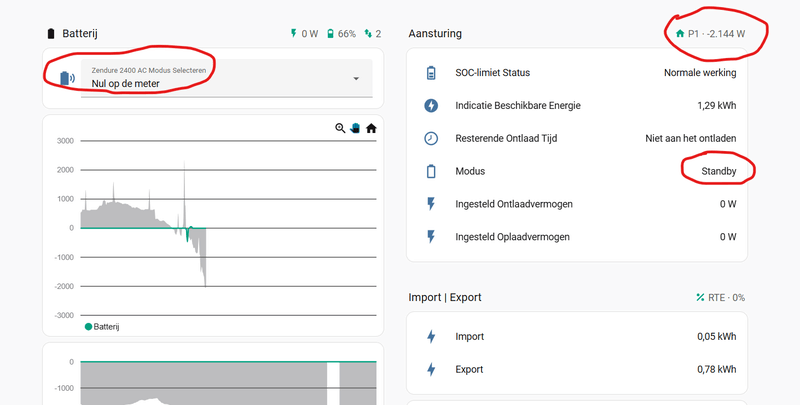800x405 pixels.
Task: Open the RTE 0% efficiency chip
Action: point(720,297)
